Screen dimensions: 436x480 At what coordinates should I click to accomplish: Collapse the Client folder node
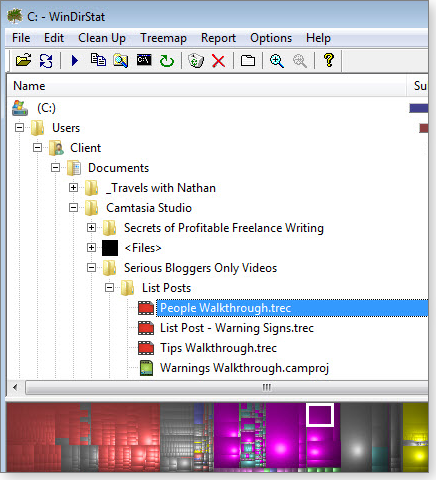tap(38, 148)
